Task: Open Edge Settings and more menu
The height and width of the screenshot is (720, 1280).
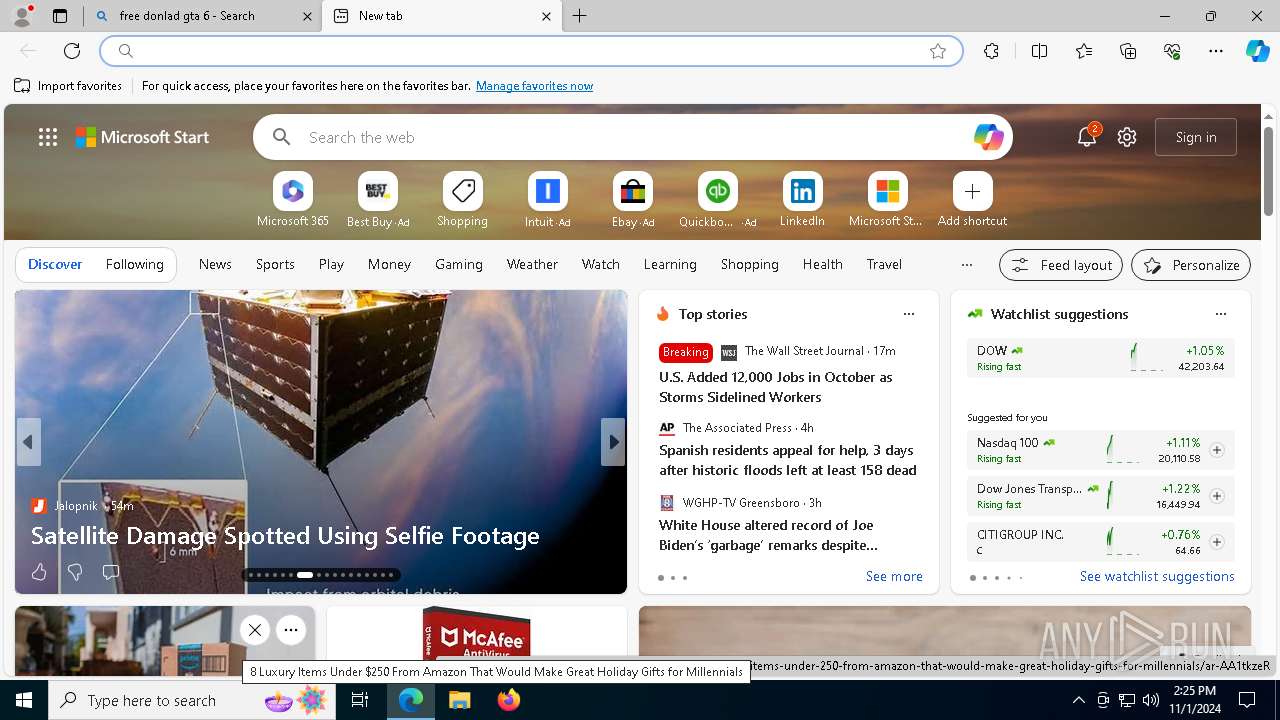Action: pos(1216,51)
